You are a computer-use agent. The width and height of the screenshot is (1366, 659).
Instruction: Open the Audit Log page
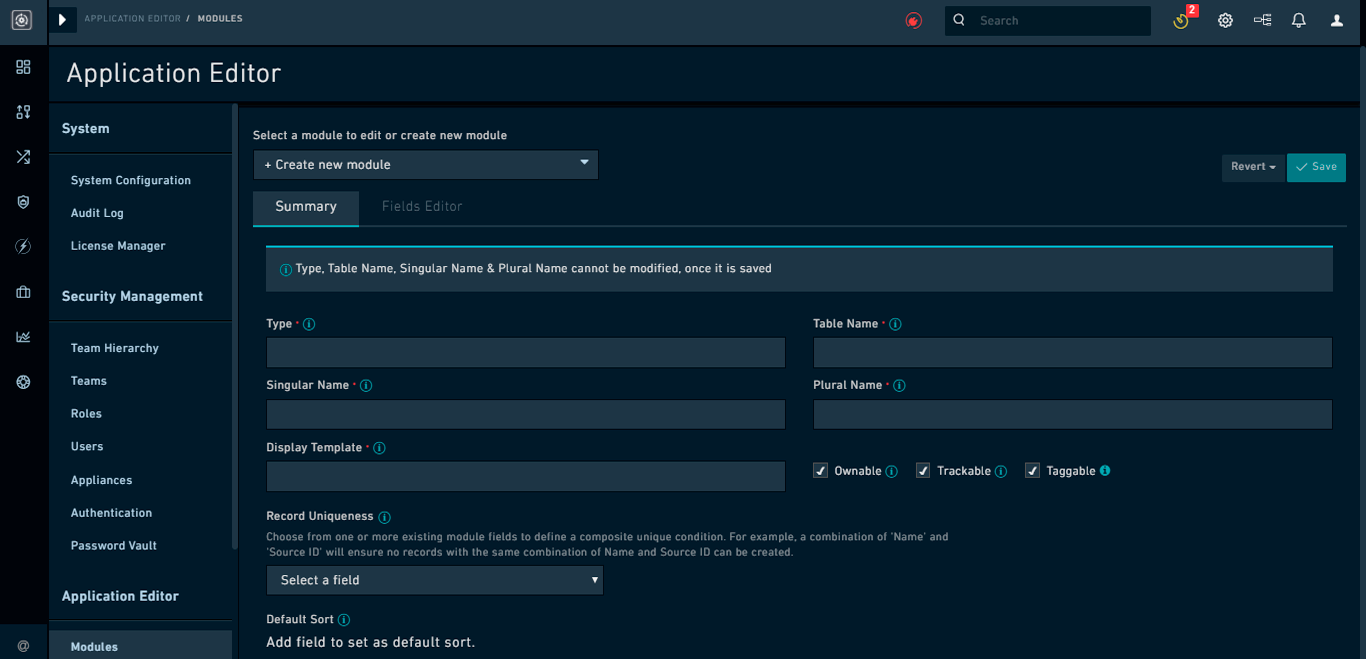pos(96,213)
